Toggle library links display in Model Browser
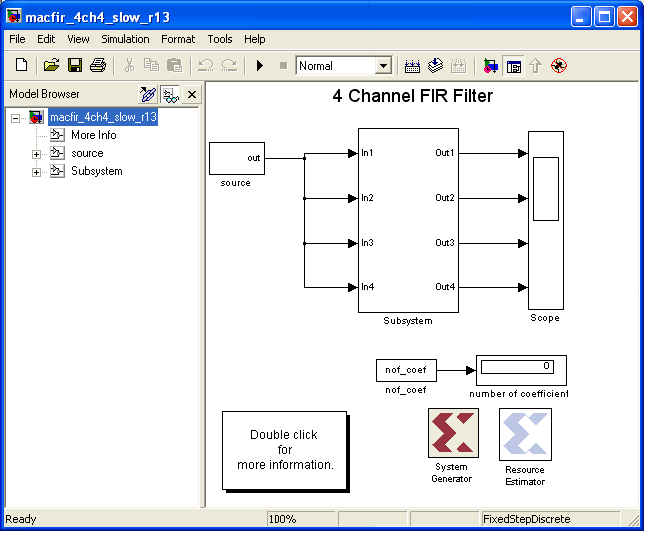This screenshot has width=648, height=533. pyautogui.click(x=148, y=94)
